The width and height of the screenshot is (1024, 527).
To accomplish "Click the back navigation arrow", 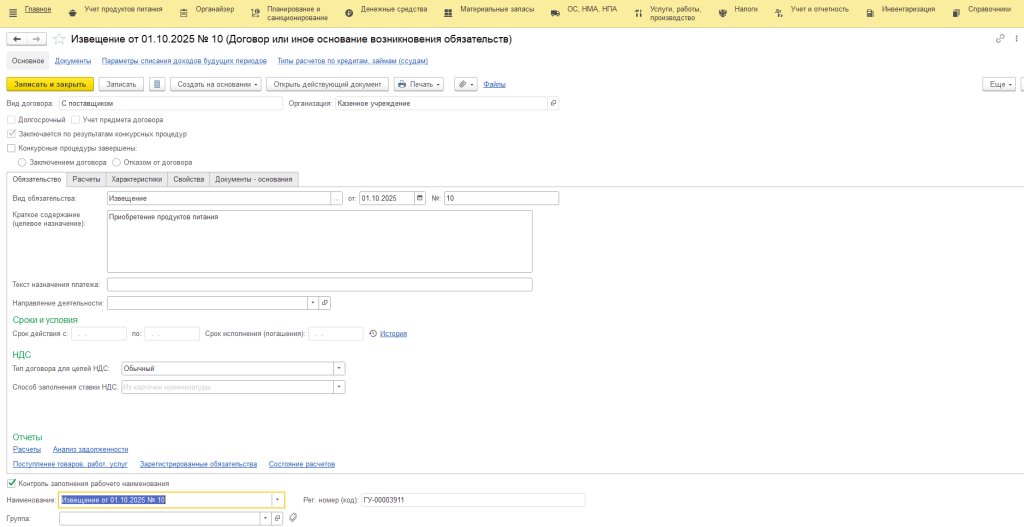I will tap(17, 39).
